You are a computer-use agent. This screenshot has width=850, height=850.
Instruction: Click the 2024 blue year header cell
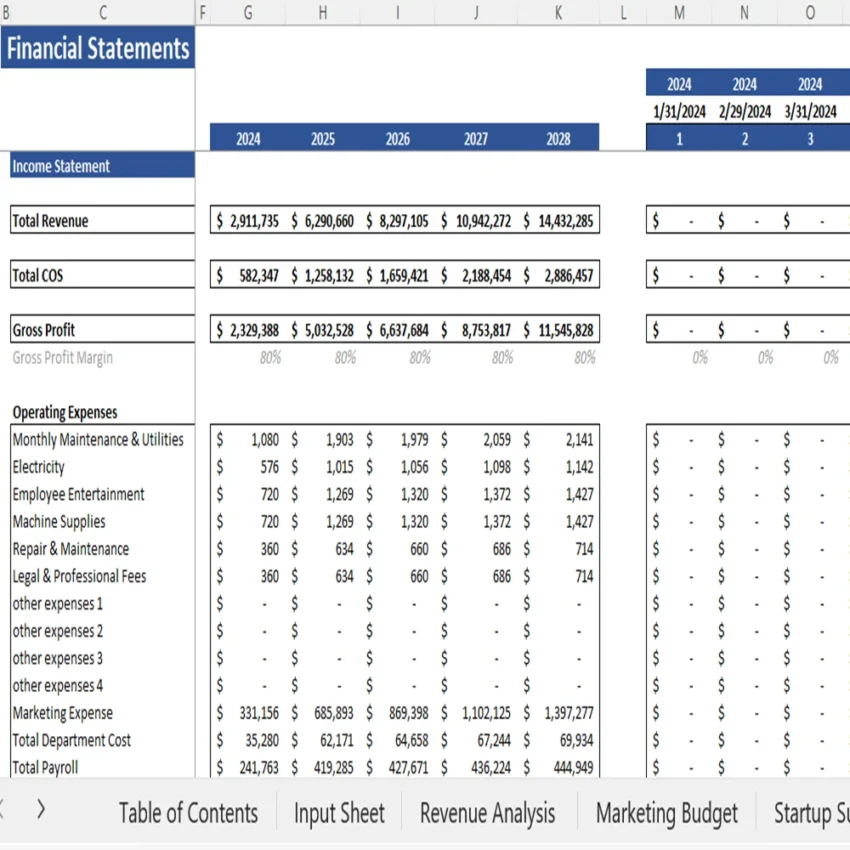pos(247,138)
